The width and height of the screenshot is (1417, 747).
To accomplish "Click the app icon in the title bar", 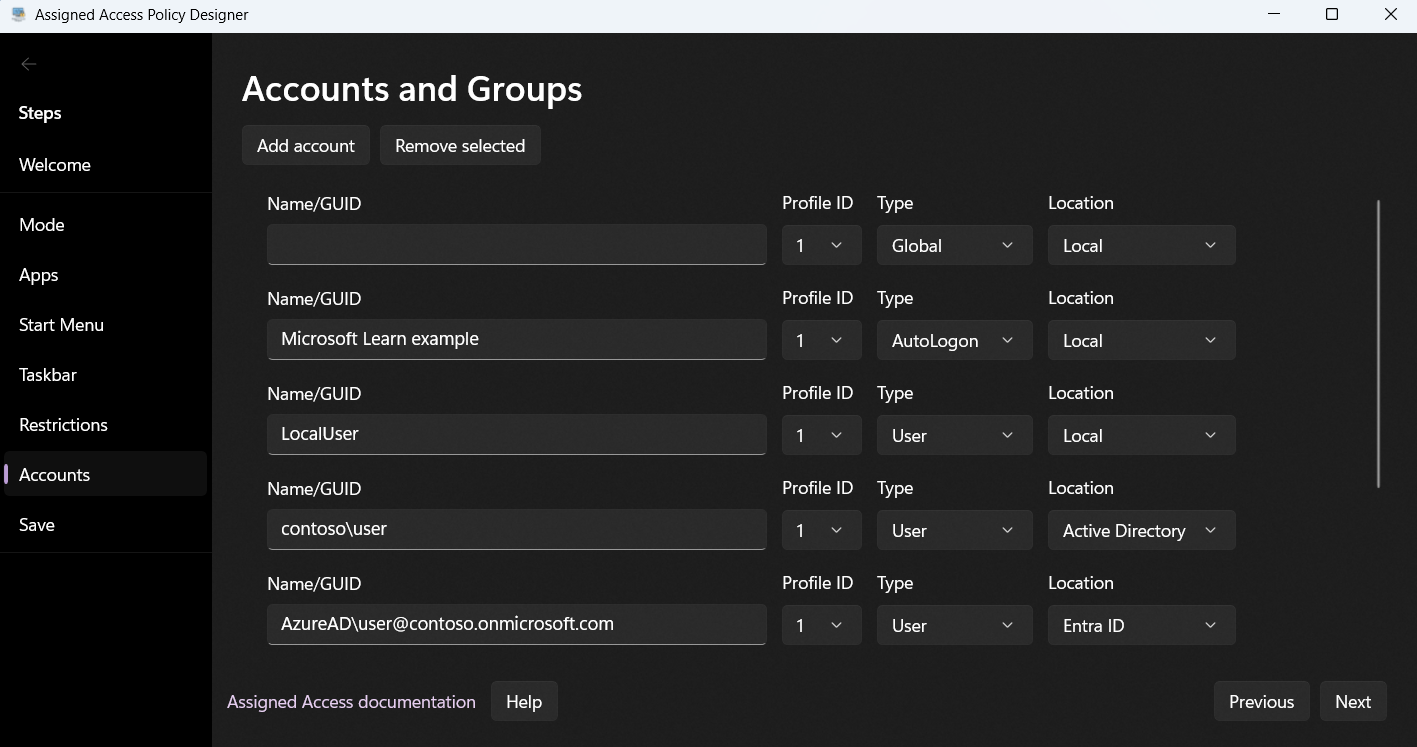I will 18,15.
